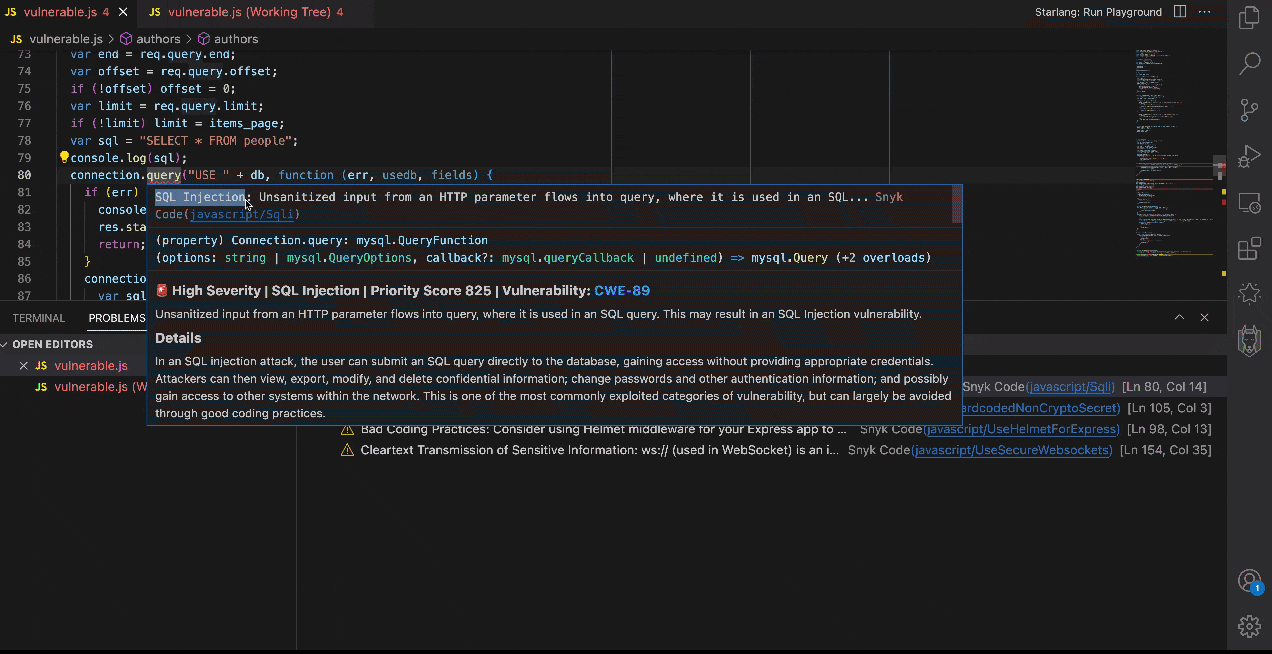Click the Accounts icon in activity bar
This screenshot has width=1272, height=654.
tap(1249, 580)
